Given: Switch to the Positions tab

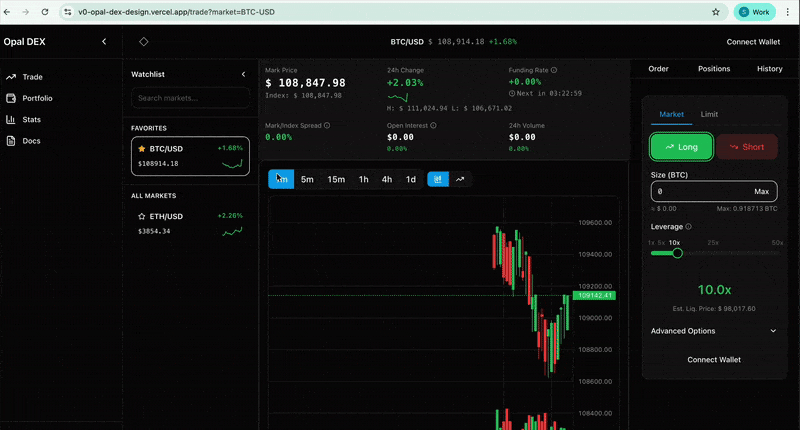Looking at the screenshot, I should click(714, 69).
